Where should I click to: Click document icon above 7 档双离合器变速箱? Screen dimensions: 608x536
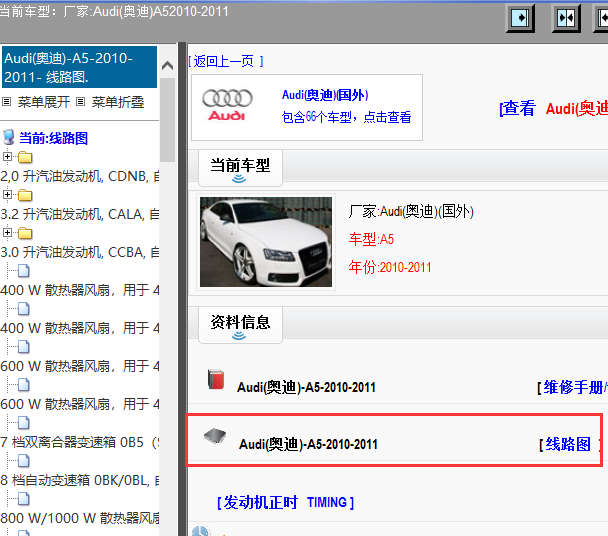tap(24, 423)
